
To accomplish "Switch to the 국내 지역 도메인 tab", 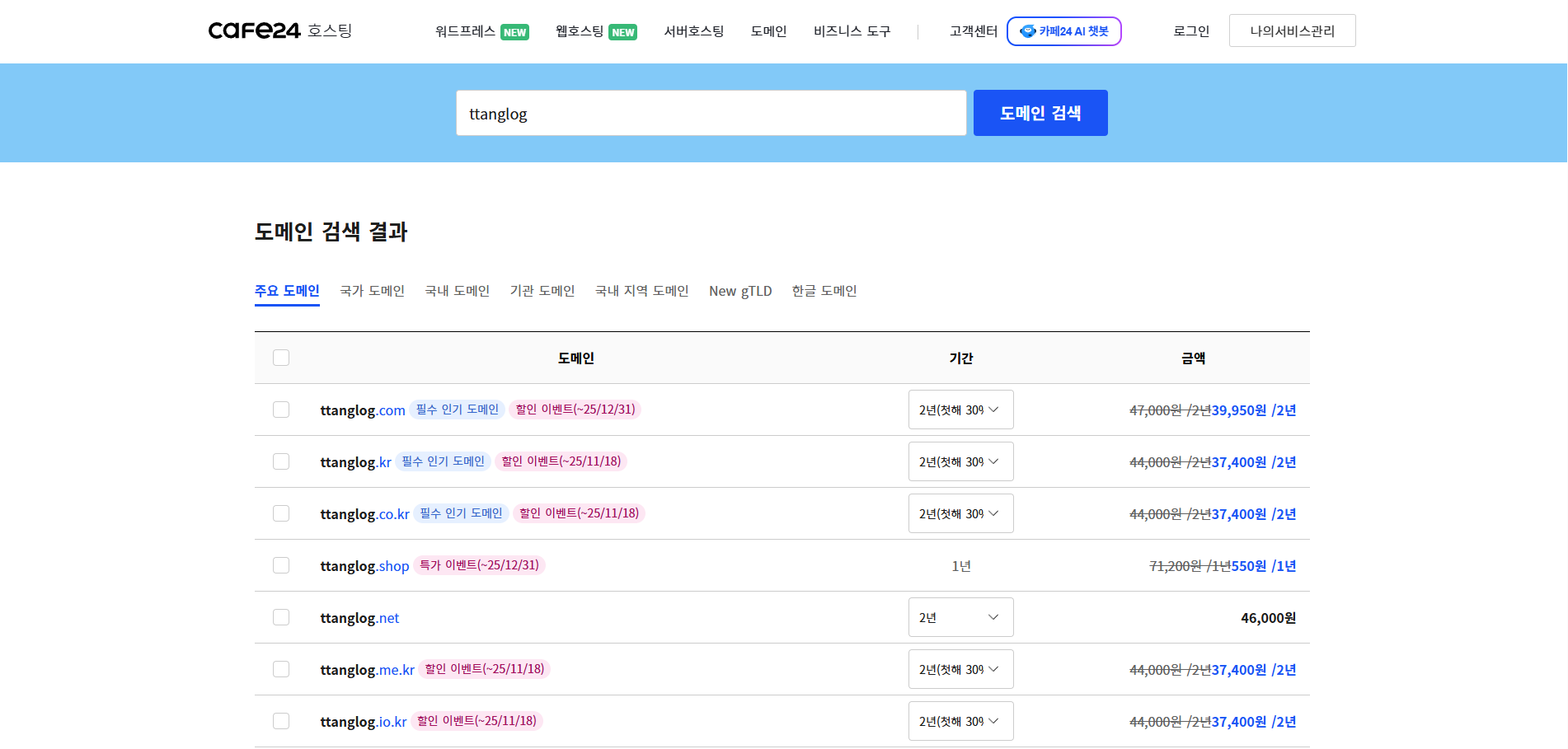I will [x=642, y=291].
